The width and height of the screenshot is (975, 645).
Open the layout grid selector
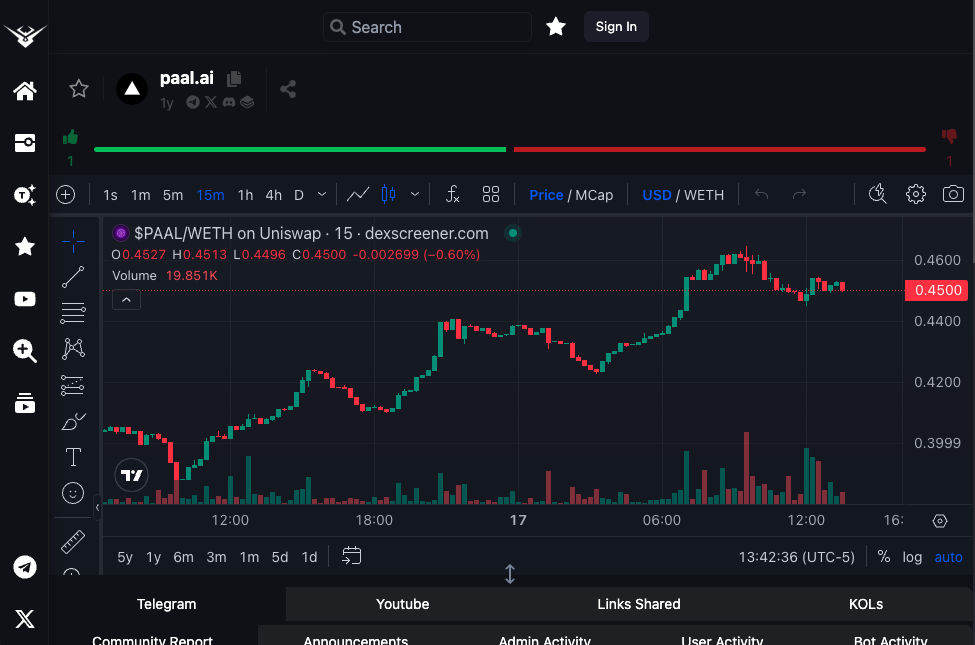tap(491, 195)
